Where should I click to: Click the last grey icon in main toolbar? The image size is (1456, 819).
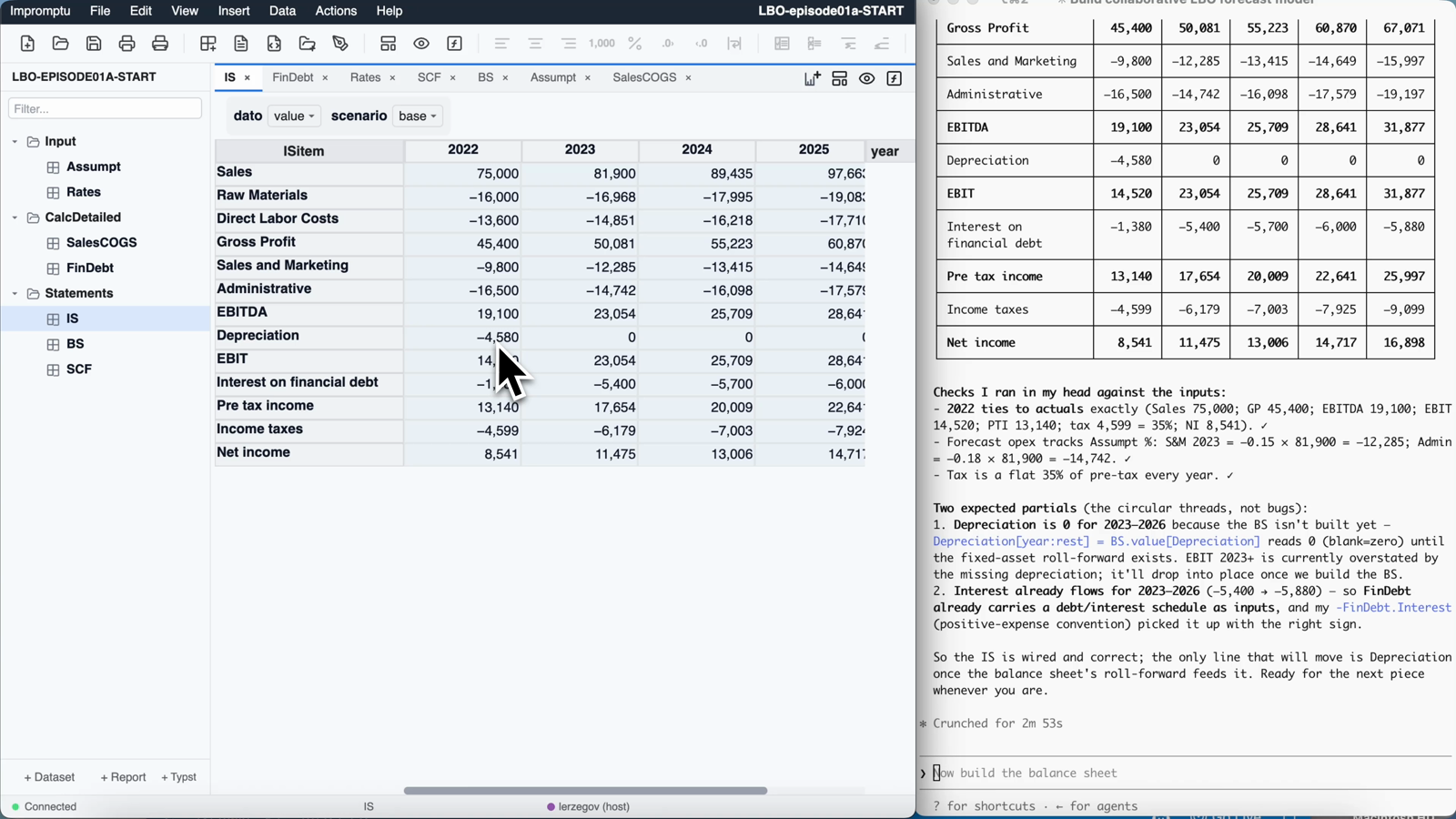tap(882, 44)
